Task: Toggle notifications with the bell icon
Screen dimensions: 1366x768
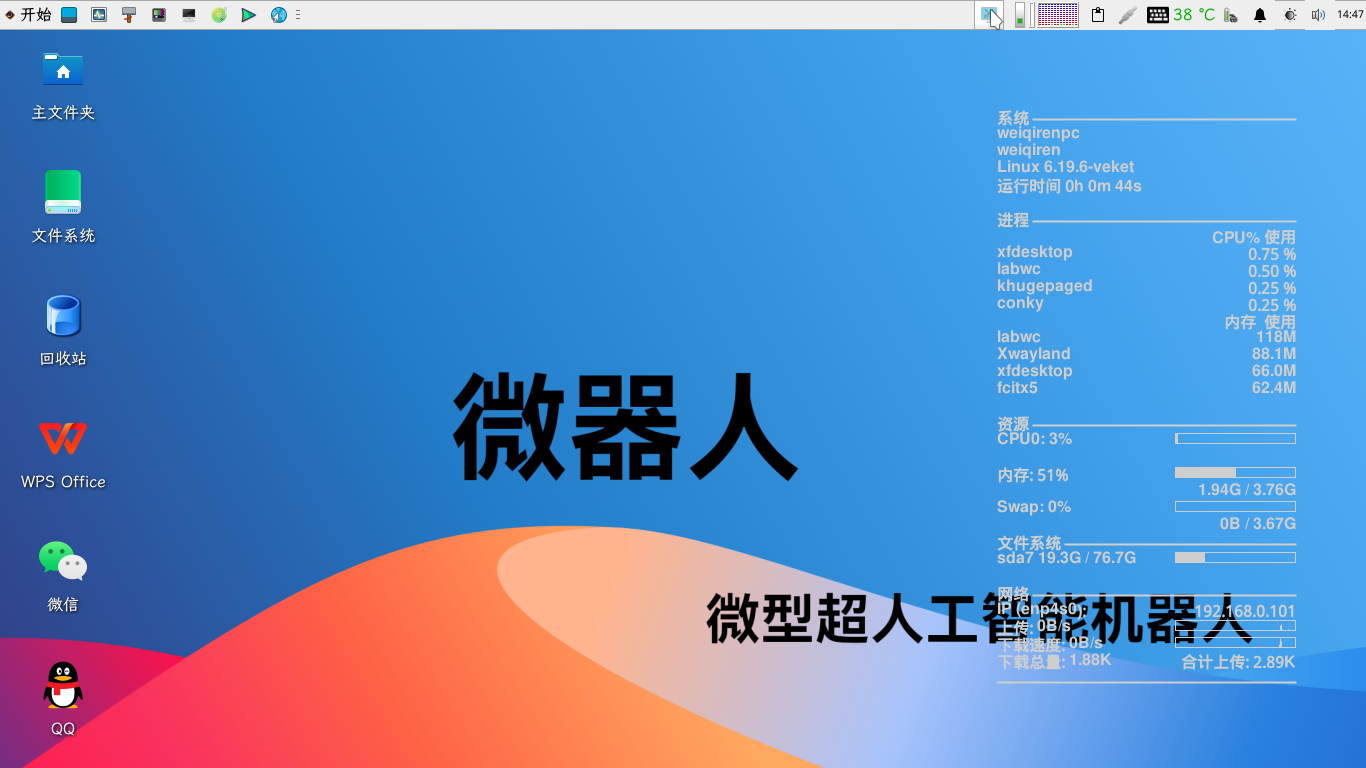Action: coord(1260,14)
